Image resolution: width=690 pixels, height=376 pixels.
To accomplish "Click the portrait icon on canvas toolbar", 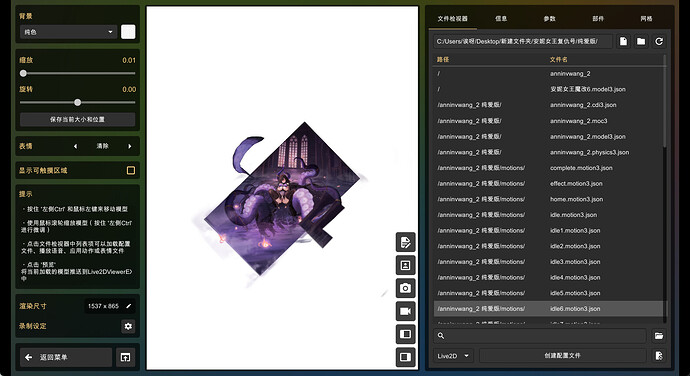I will tap(405, 265).
